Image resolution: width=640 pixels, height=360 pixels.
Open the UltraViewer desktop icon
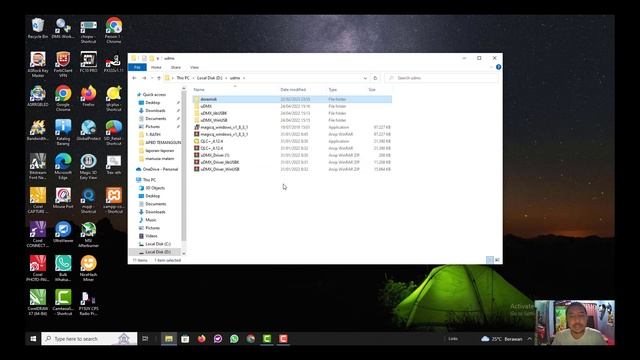[63, 232]
